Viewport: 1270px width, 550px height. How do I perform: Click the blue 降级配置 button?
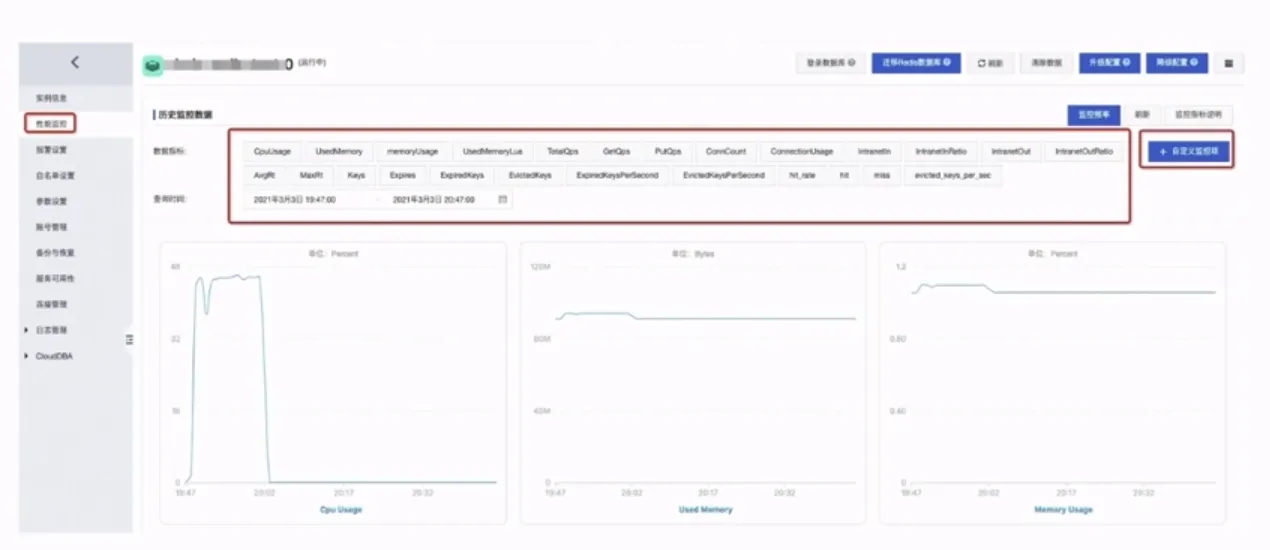point(1177,63)
